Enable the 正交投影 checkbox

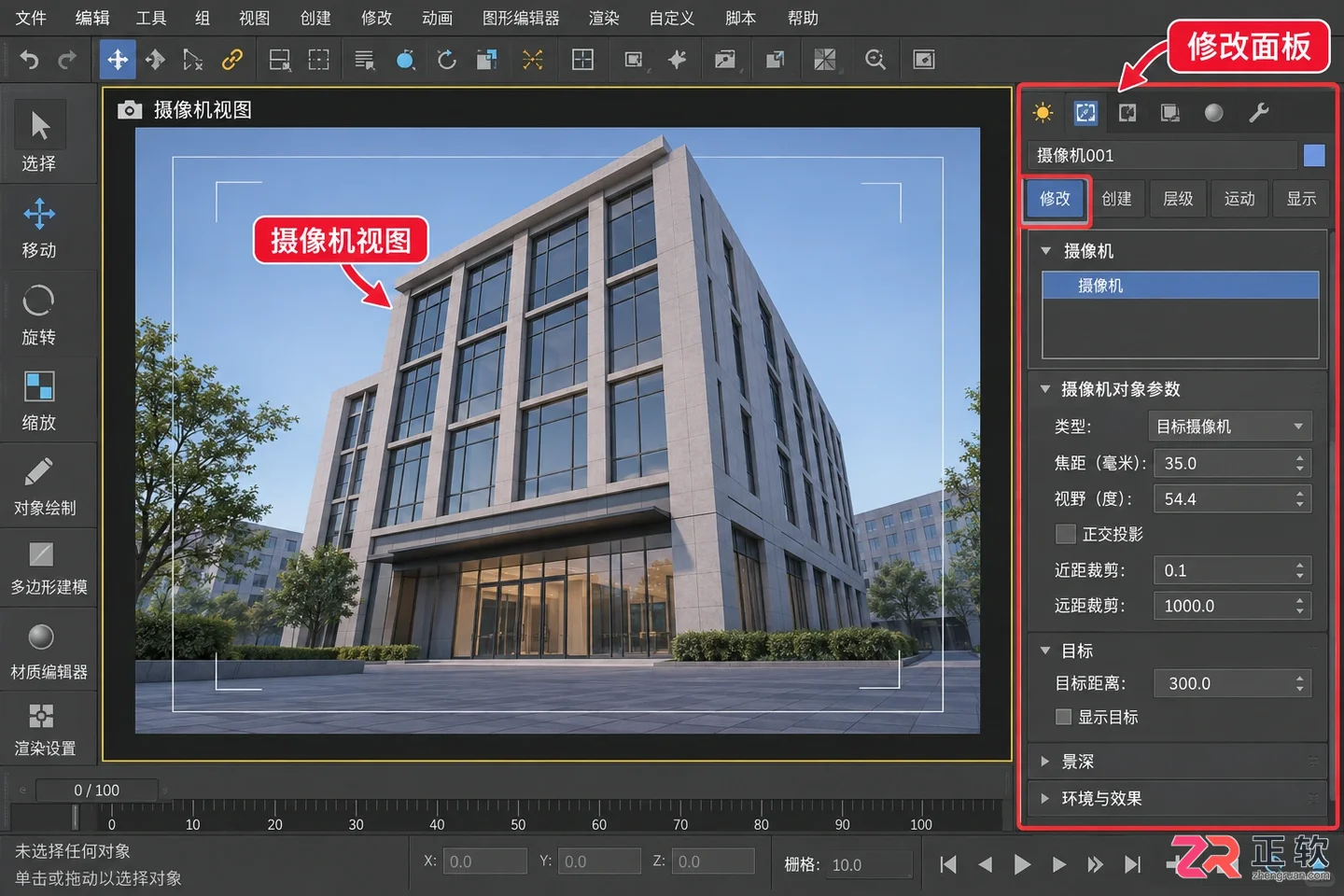click(x=1065, y=534)
